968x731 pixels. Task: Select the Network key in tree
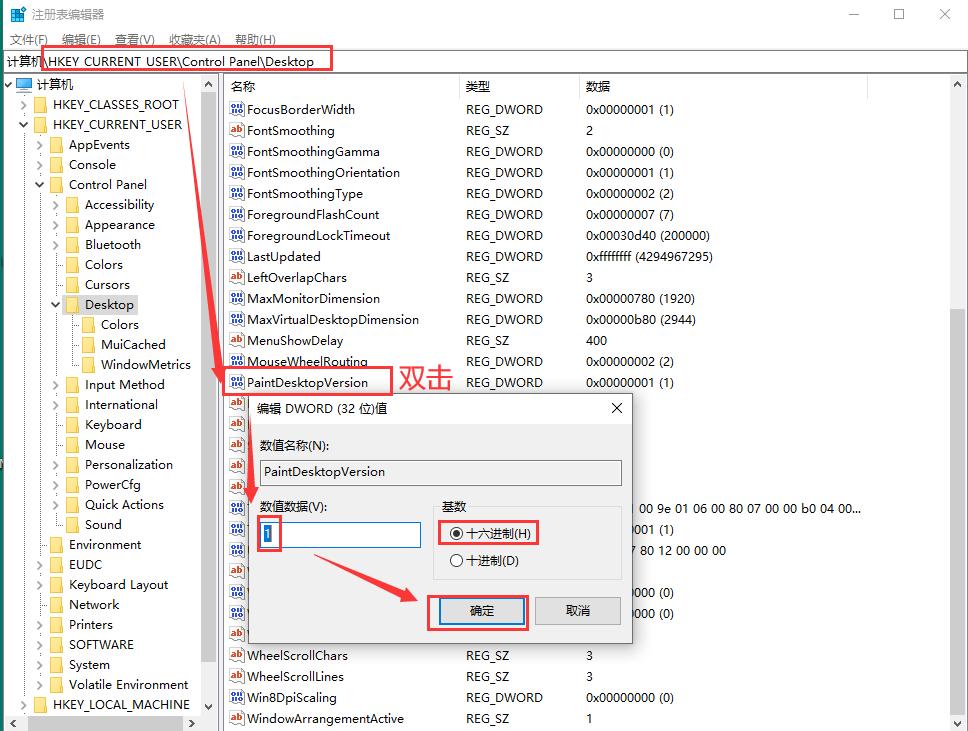click(94, 605)
